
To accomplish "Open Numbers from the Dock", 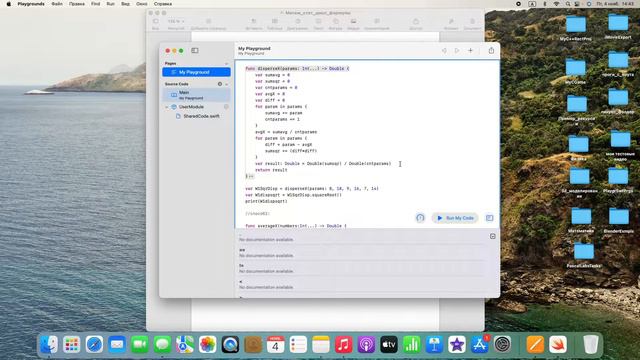I will 411,345.
